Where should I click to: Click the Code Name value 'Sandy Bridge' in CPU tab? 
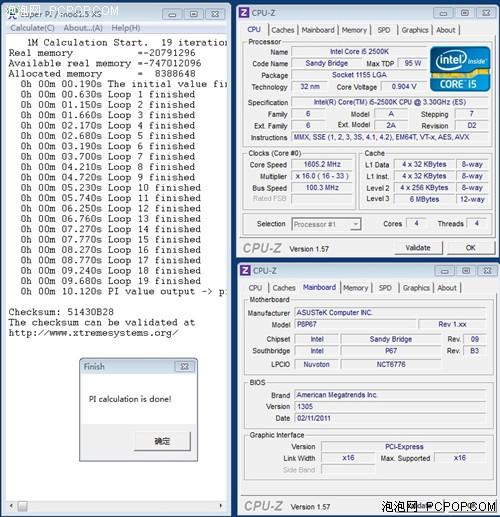tap(326, 63)
